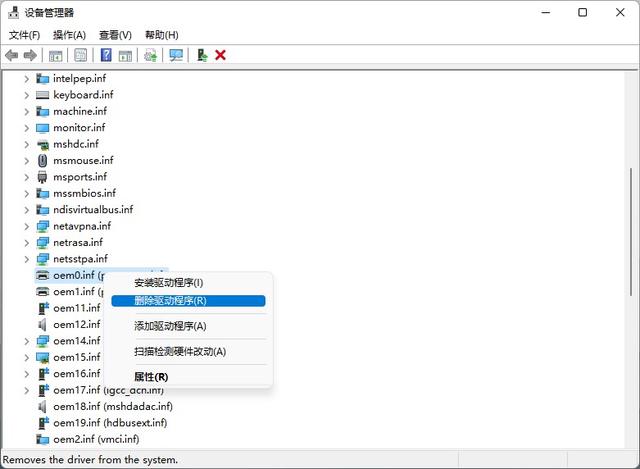Click the printer icon beside oem1.inf
The image size is (640, 469).
[x=42, y=292]
